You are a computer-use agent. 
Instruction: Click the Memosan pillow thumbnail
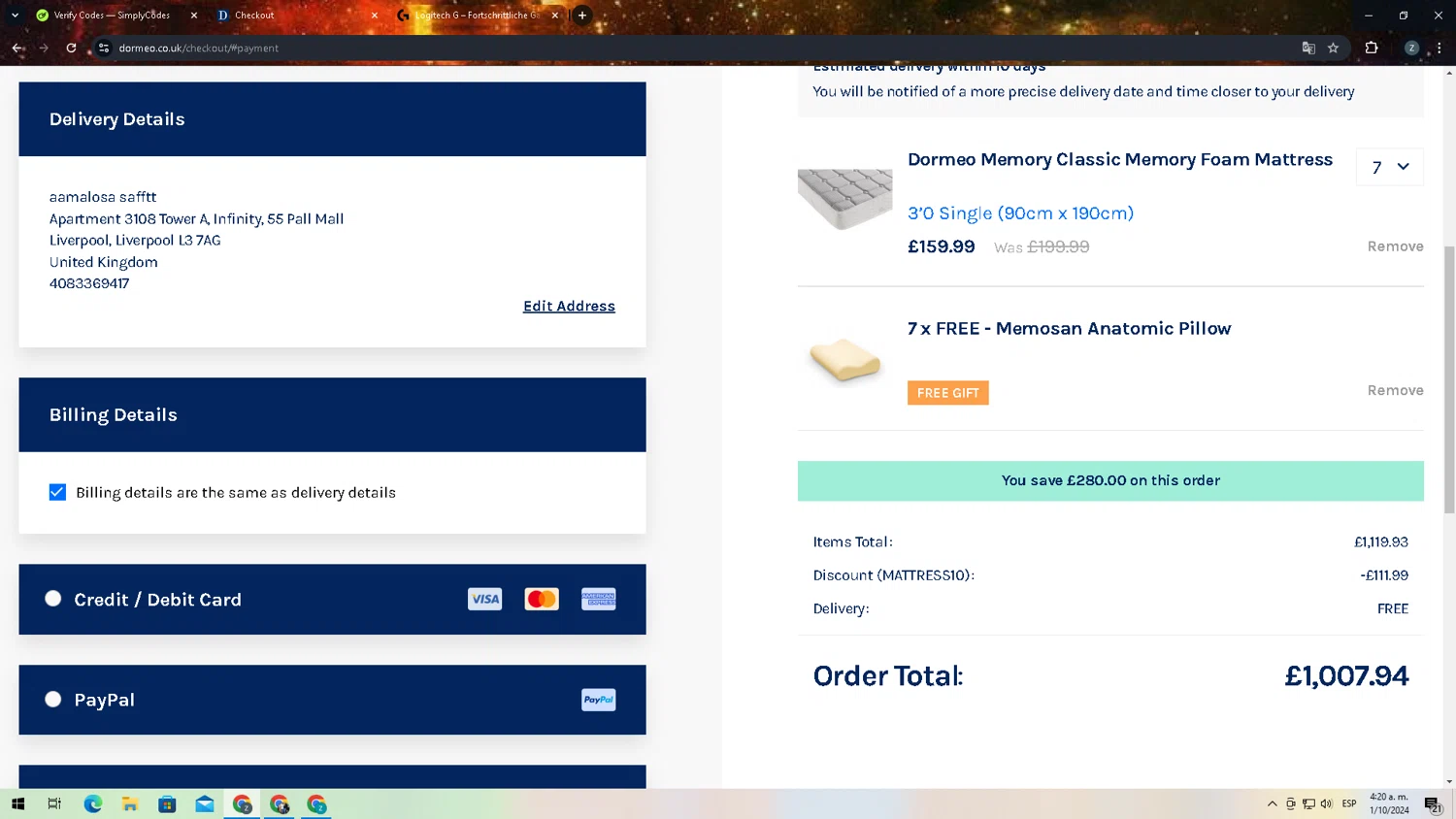844,360
